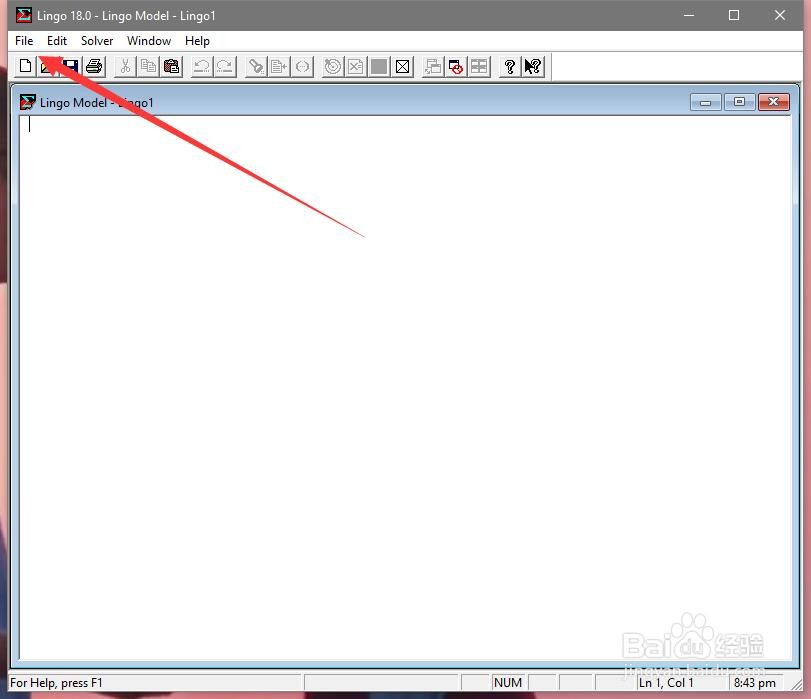
Task: Click the Help Topics question mark icon
Action: (510, 66)
